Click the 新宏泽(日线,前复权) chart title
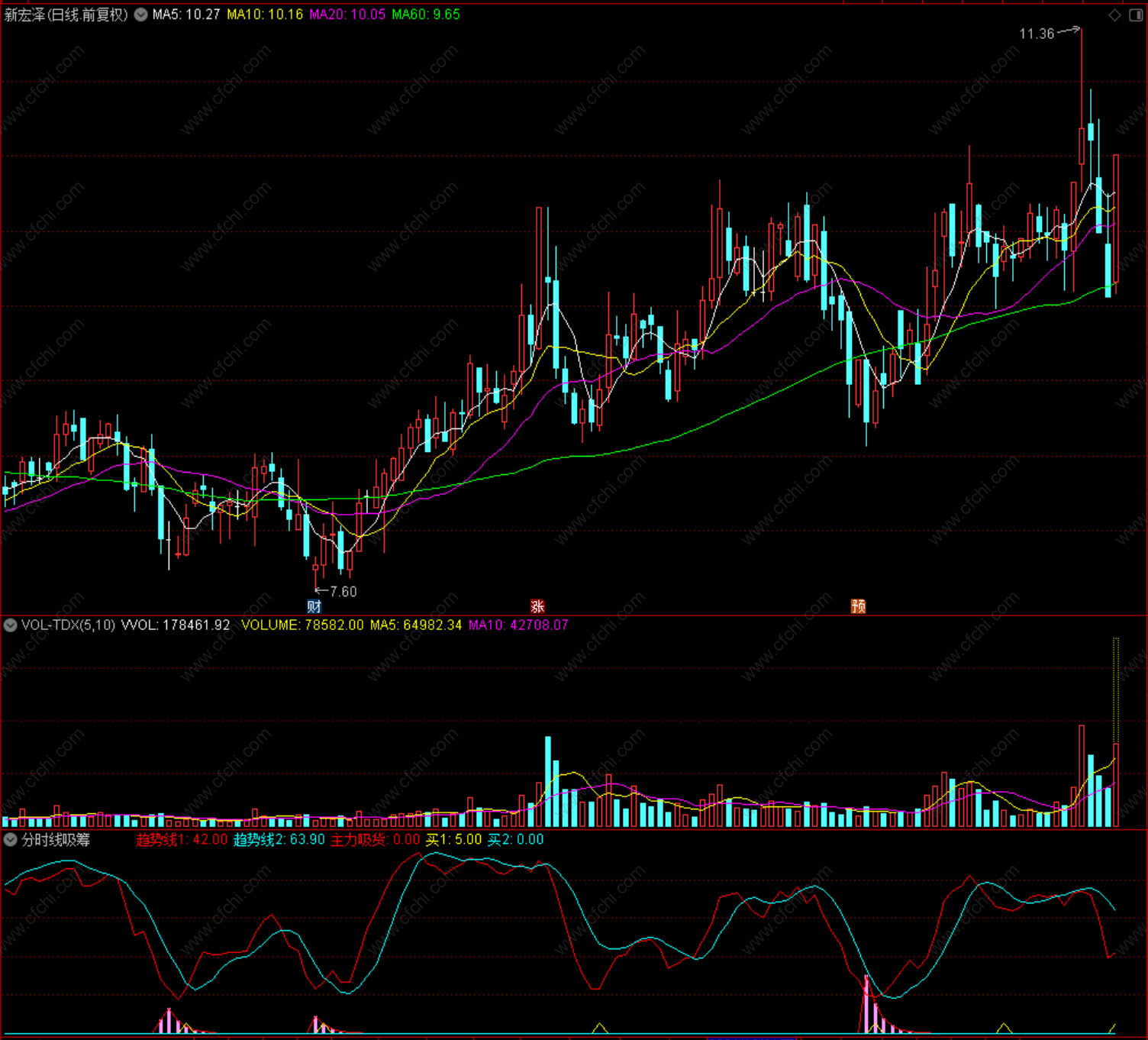This screenshot has width=1148, height=1040. [66, 15]
